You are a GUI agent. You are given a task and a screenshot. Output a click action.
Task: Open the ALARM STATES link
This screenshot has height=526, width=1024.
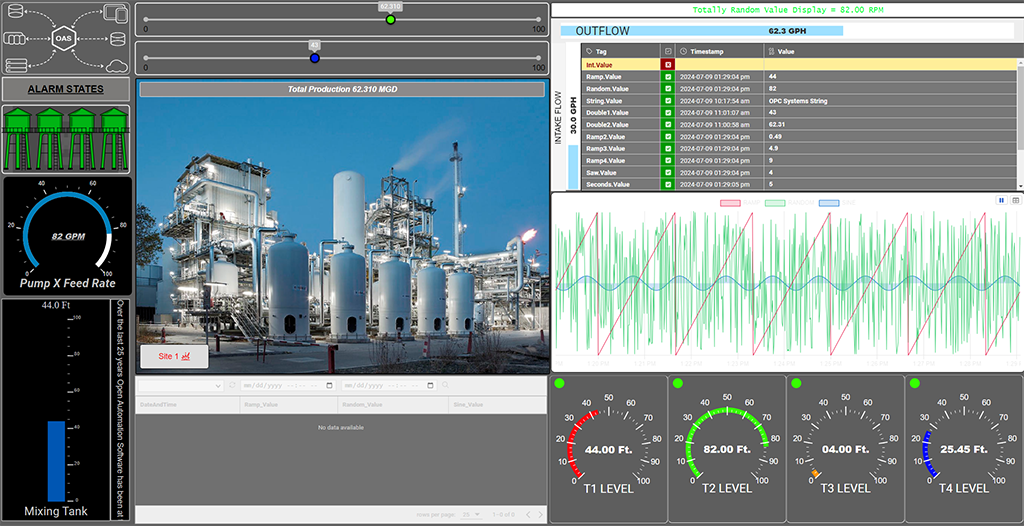pos(65,89)
